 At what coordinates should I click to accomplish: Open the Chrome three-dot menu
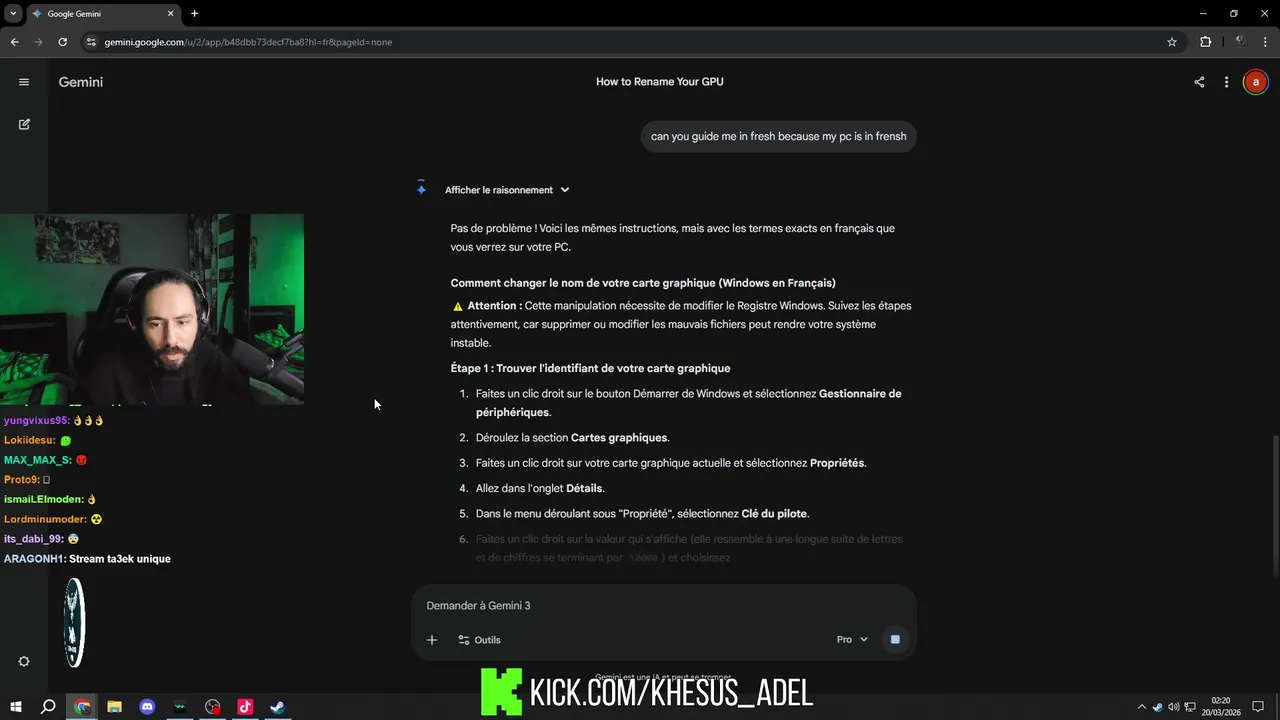coord(1265,42)
